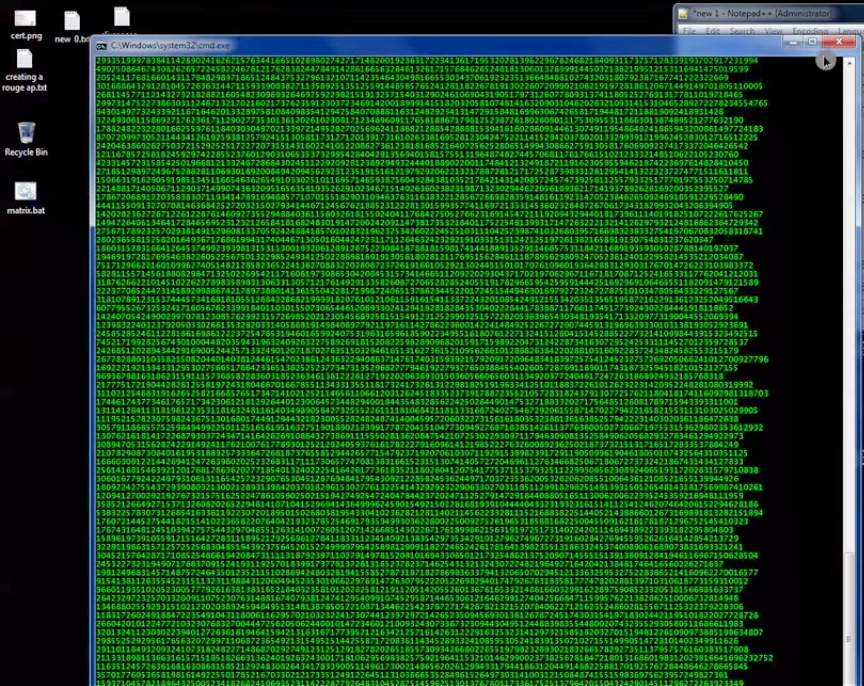Open the Search menu in Notepad++
Image resolution: width=864 pixels, height=686 pixels.
coord(742,31)
